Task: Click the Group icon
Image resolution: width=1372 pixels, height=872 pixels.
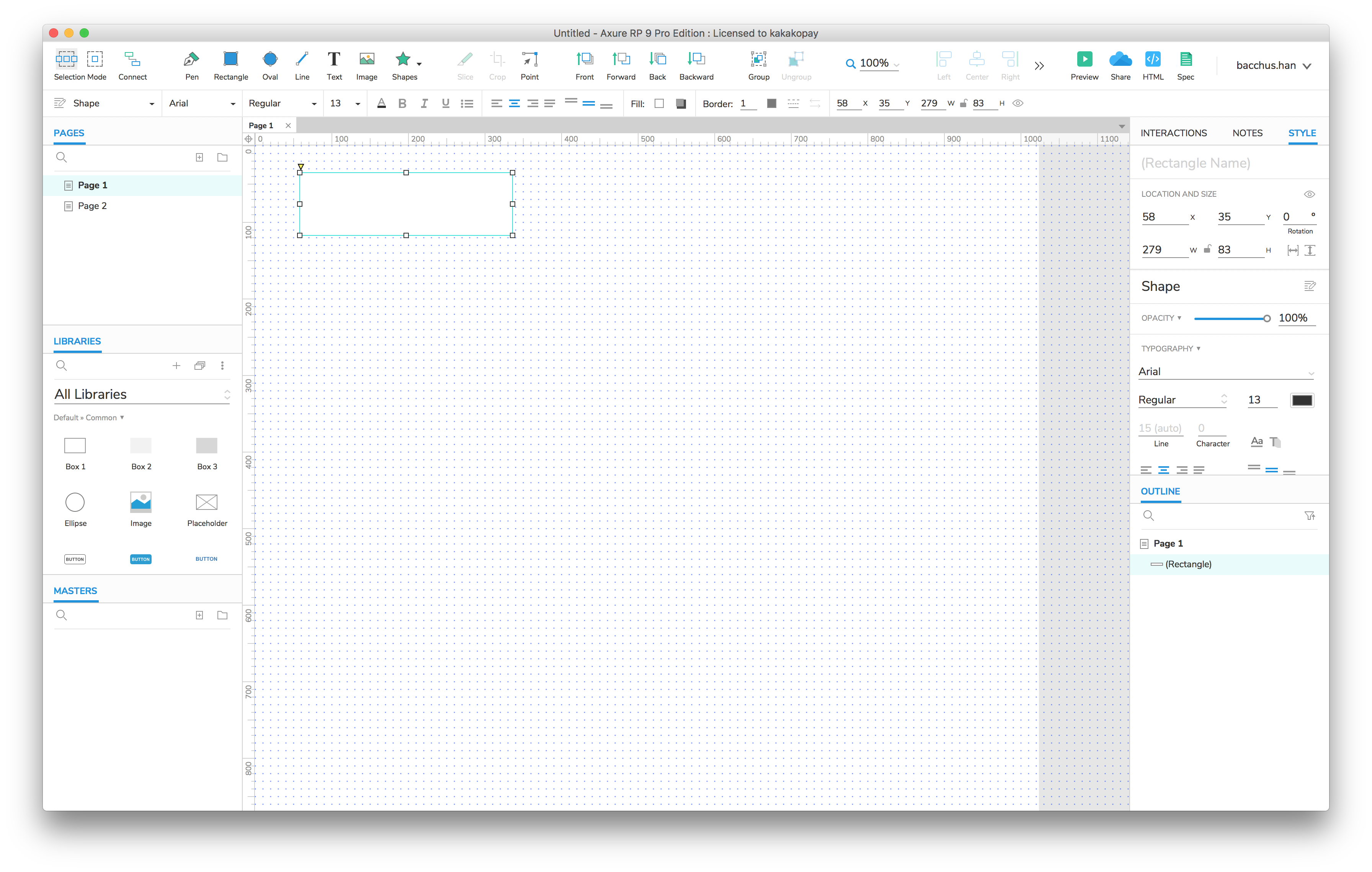Action: (758, 59)
